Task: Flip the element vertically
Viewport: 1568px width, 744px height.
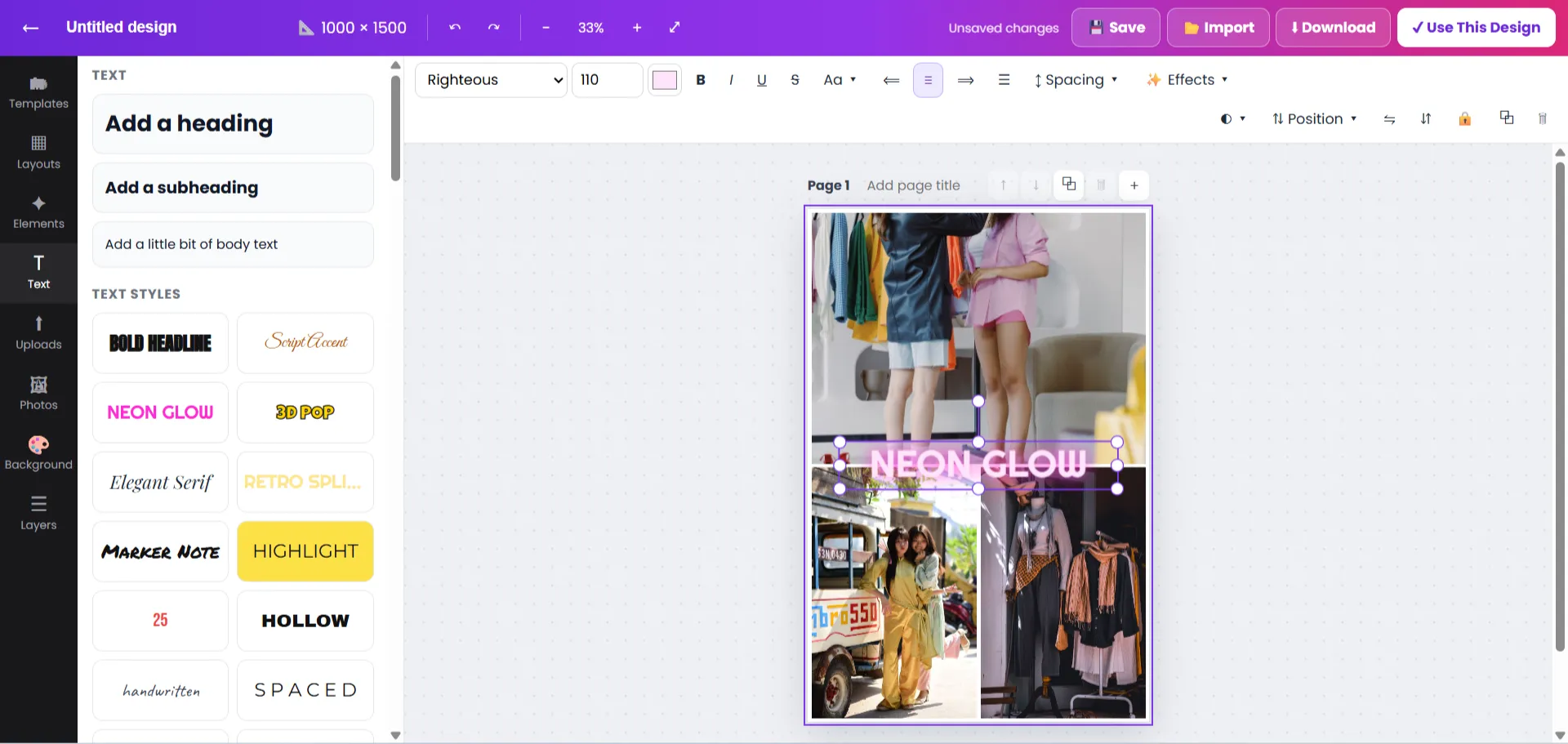Action: pyautogui.click(x=1426, y=119)
